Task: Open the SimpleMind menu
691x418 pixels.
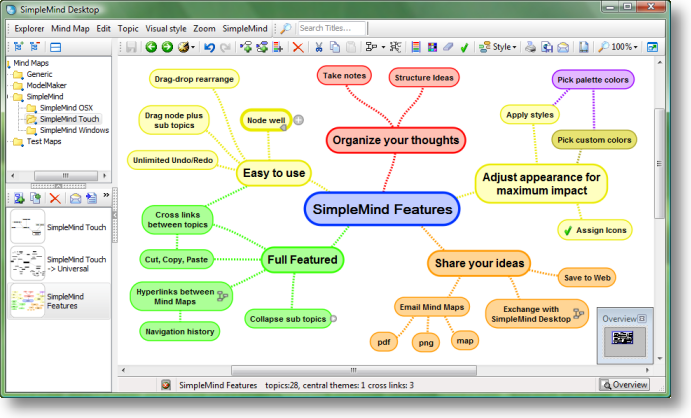Action: (x=245, y=29)
